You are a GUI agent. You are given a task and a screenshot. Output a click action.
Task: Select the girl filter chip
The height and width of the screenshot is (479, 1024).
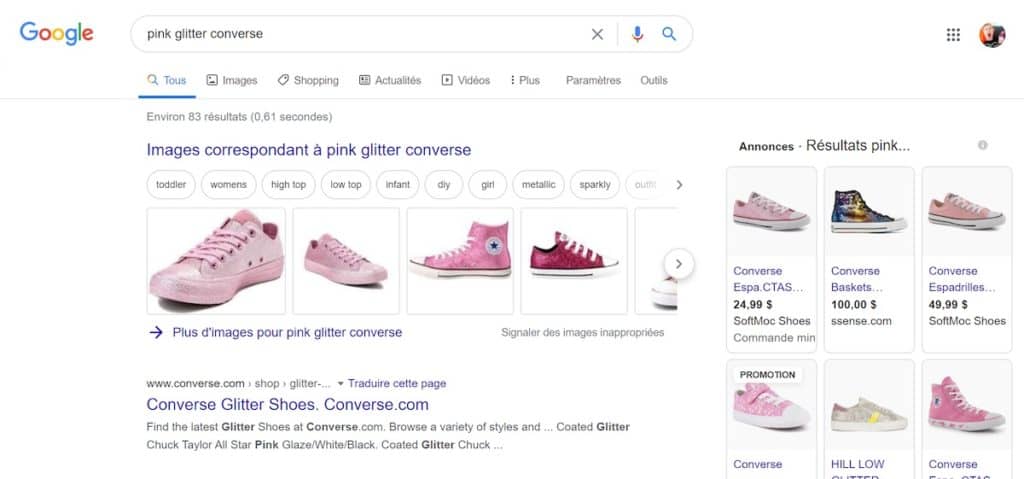coord(488,185)
